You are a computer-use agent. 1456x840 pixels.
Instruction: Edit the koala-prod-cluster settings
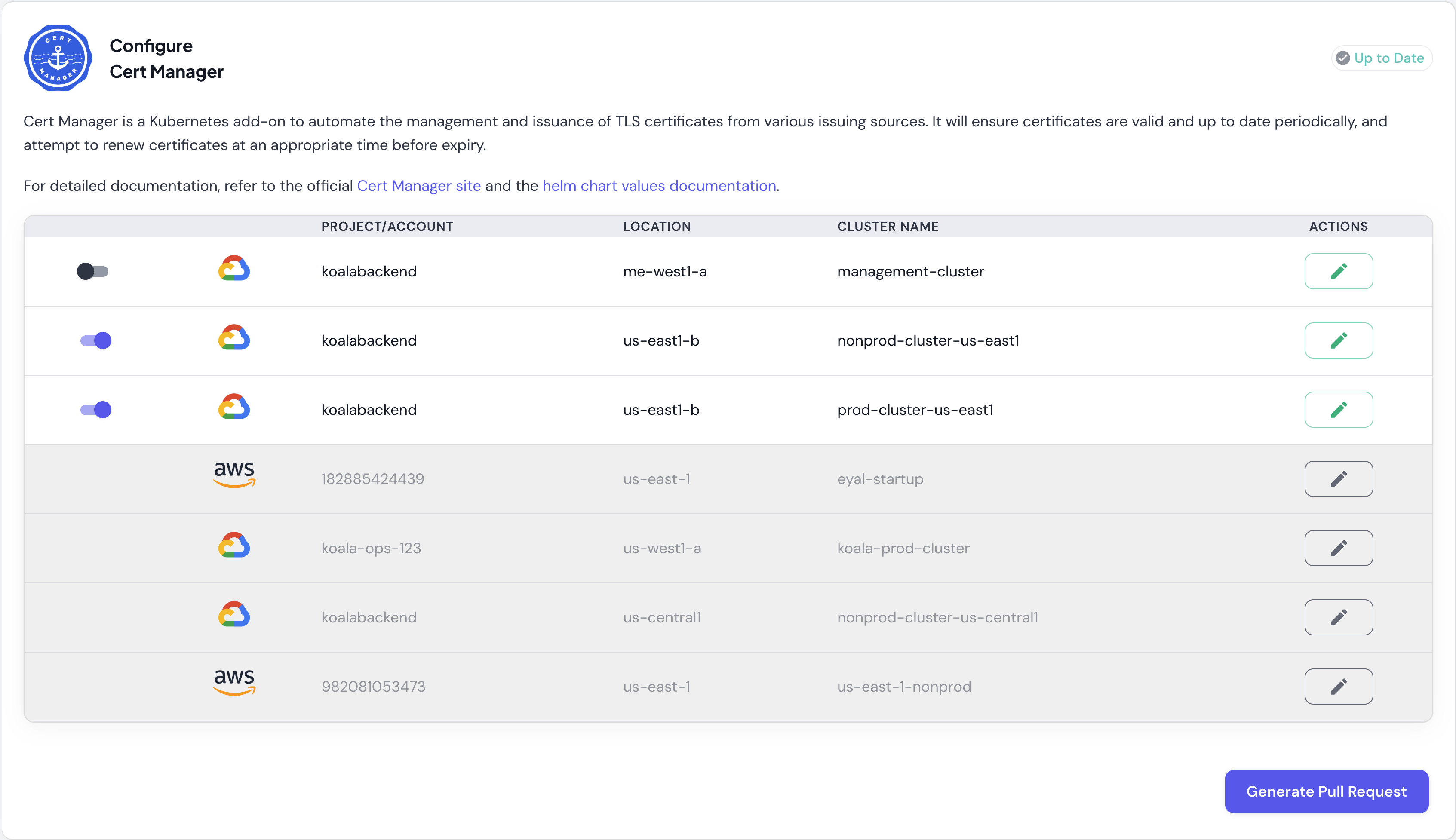[x=1338, y=548]
